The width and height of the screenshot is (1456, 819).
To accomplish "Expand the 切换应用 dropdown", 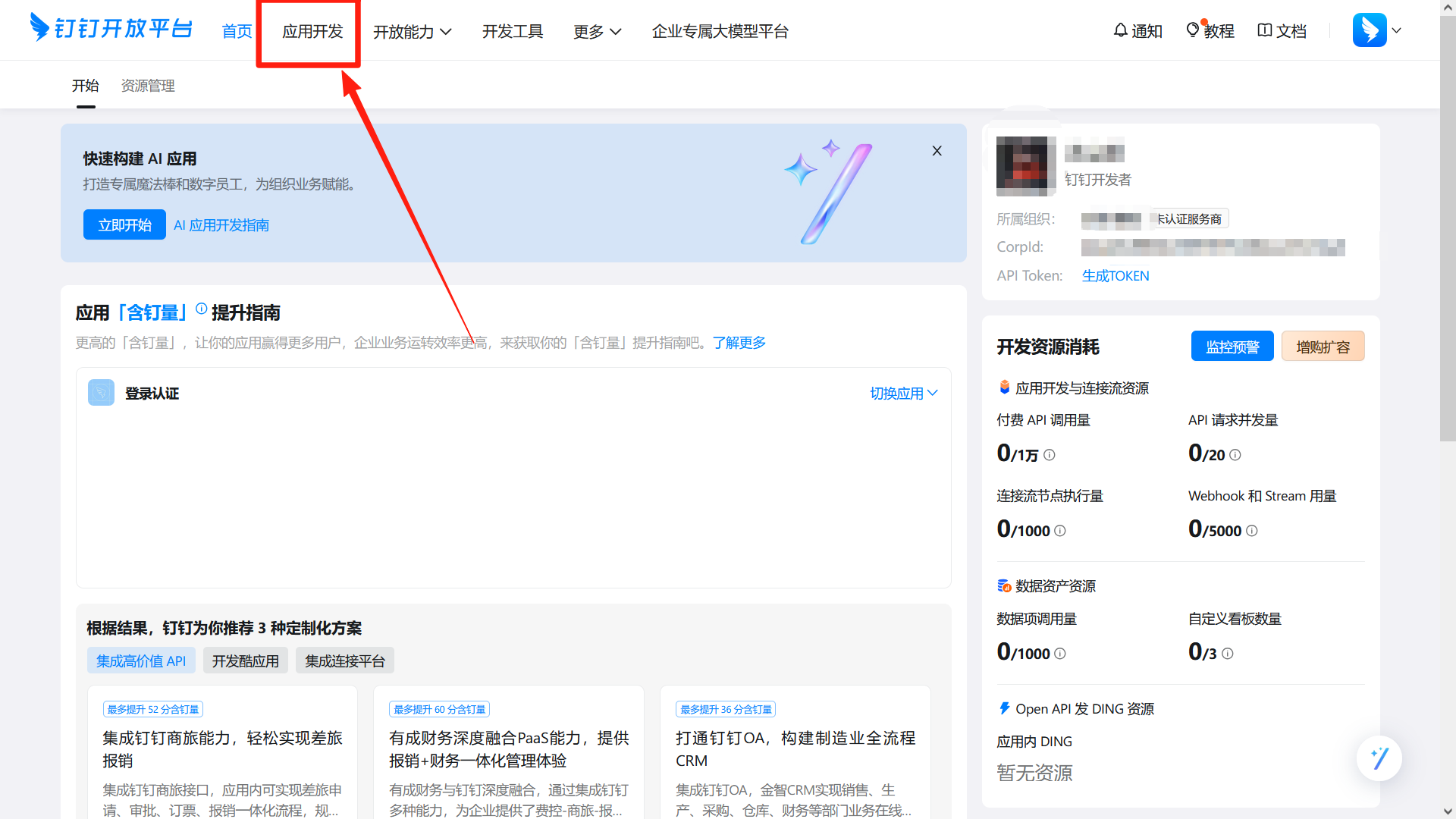I will coord(904,393).
